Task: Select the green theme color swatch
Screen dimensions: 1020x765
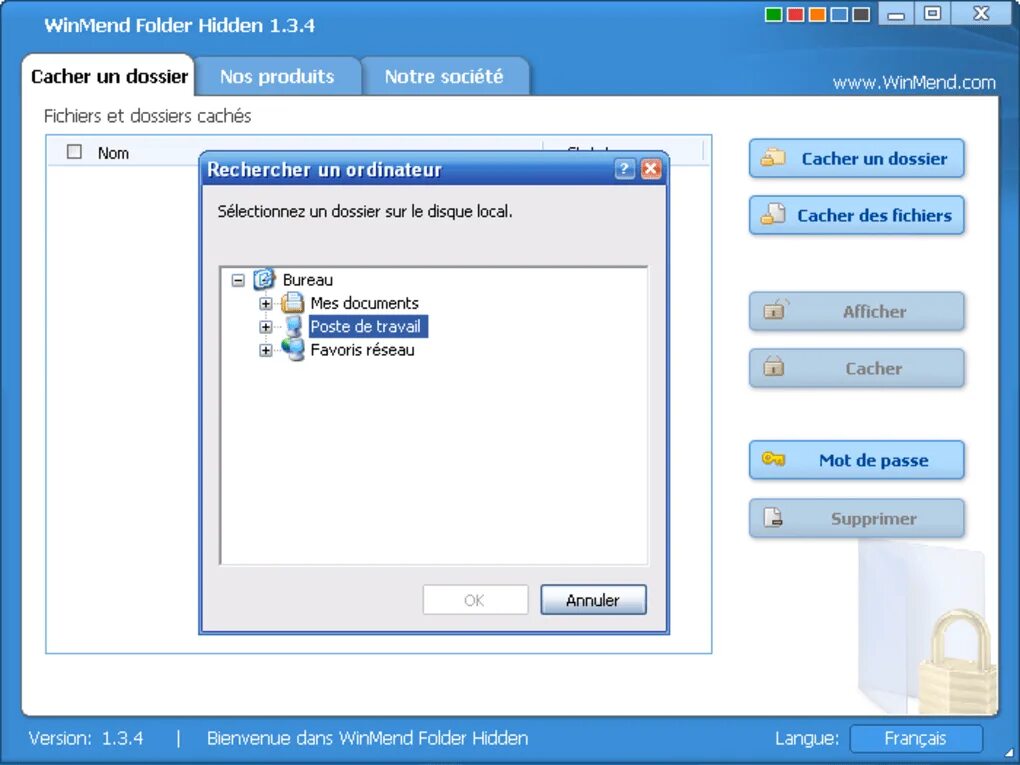Action: [773, 14]
